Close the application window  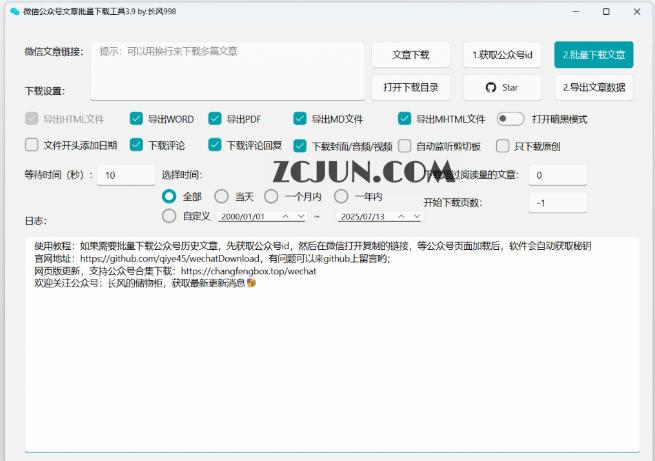[637, 12]
